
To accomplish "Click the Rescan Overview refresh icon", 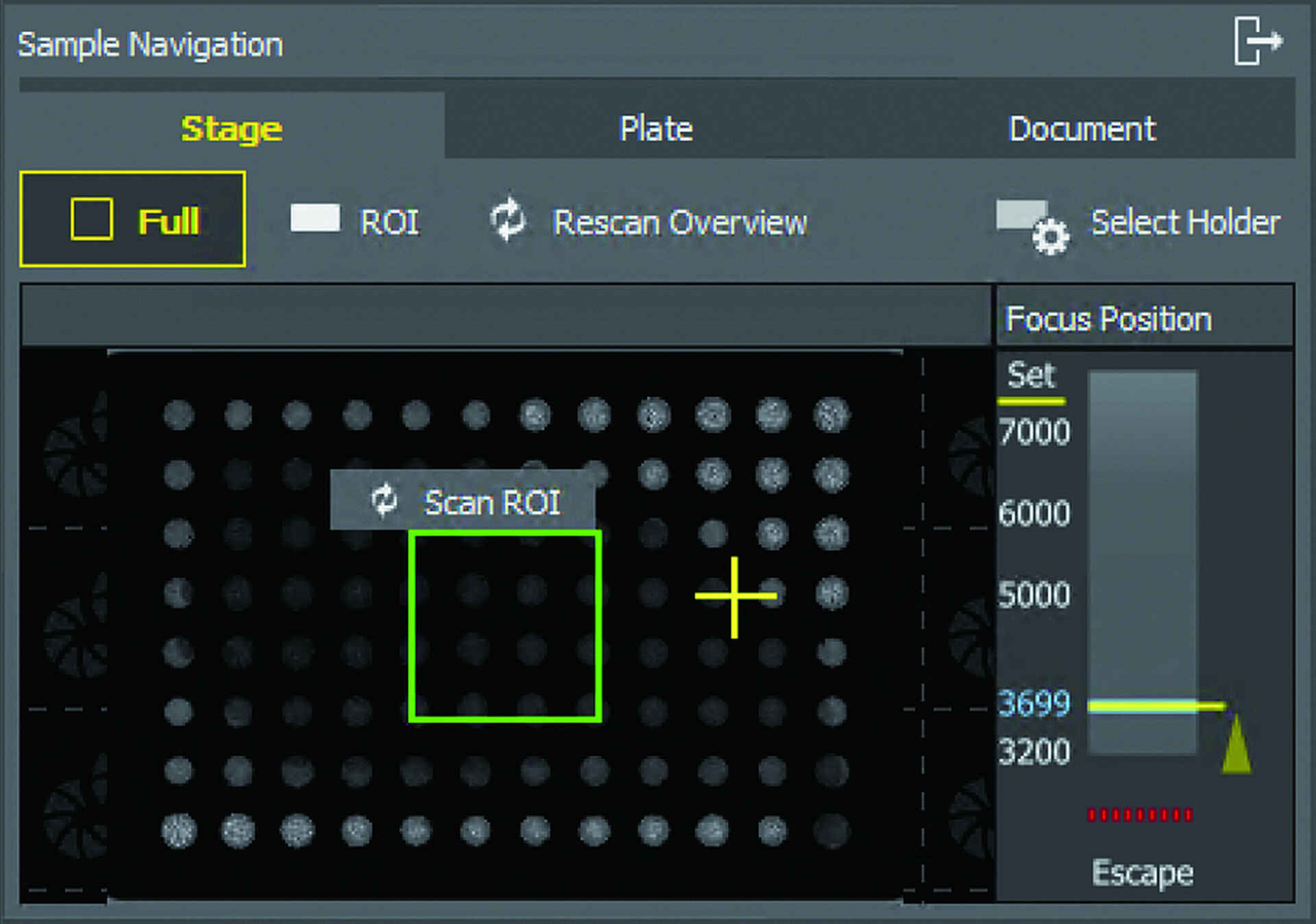I will click(x=507, y=221).
